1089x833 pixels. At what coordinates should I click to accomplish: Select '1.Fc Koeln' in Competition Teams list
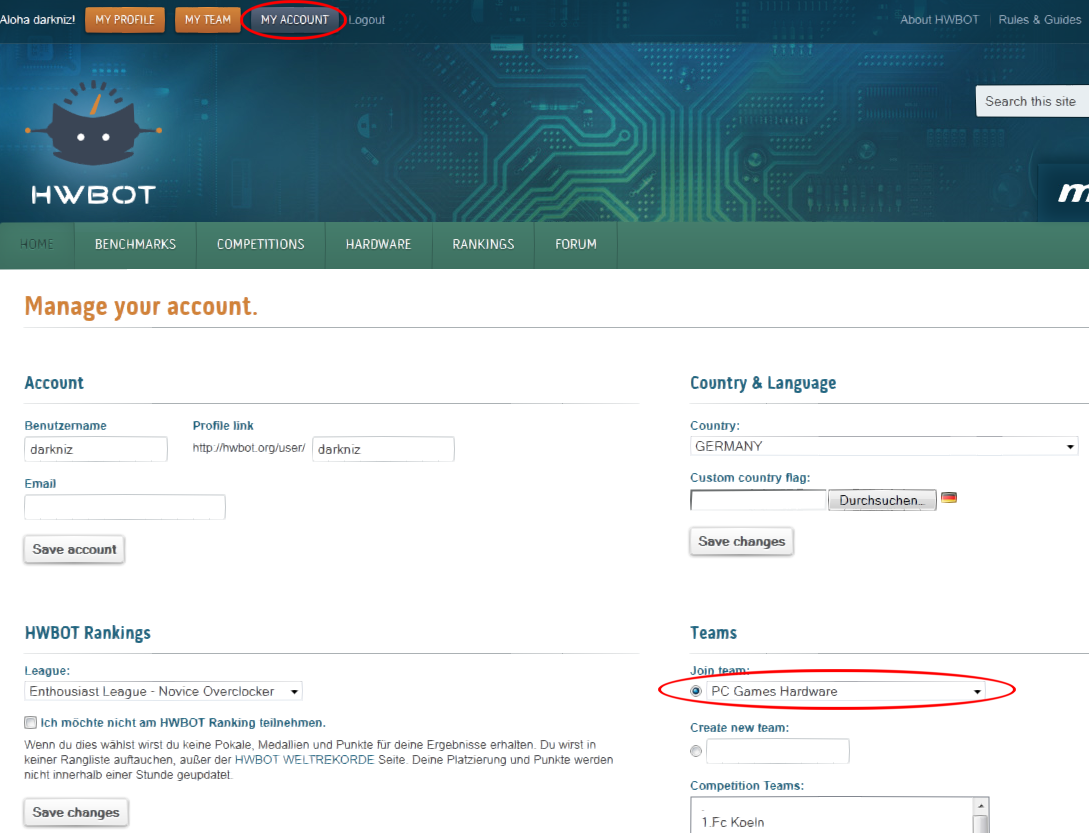coord(733,822)
